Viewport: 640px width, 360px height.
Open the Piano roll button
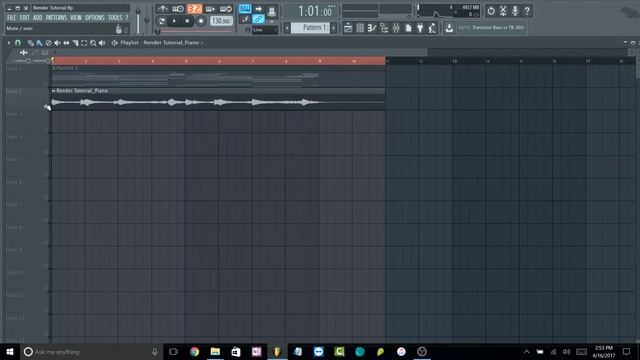[372, 28]
